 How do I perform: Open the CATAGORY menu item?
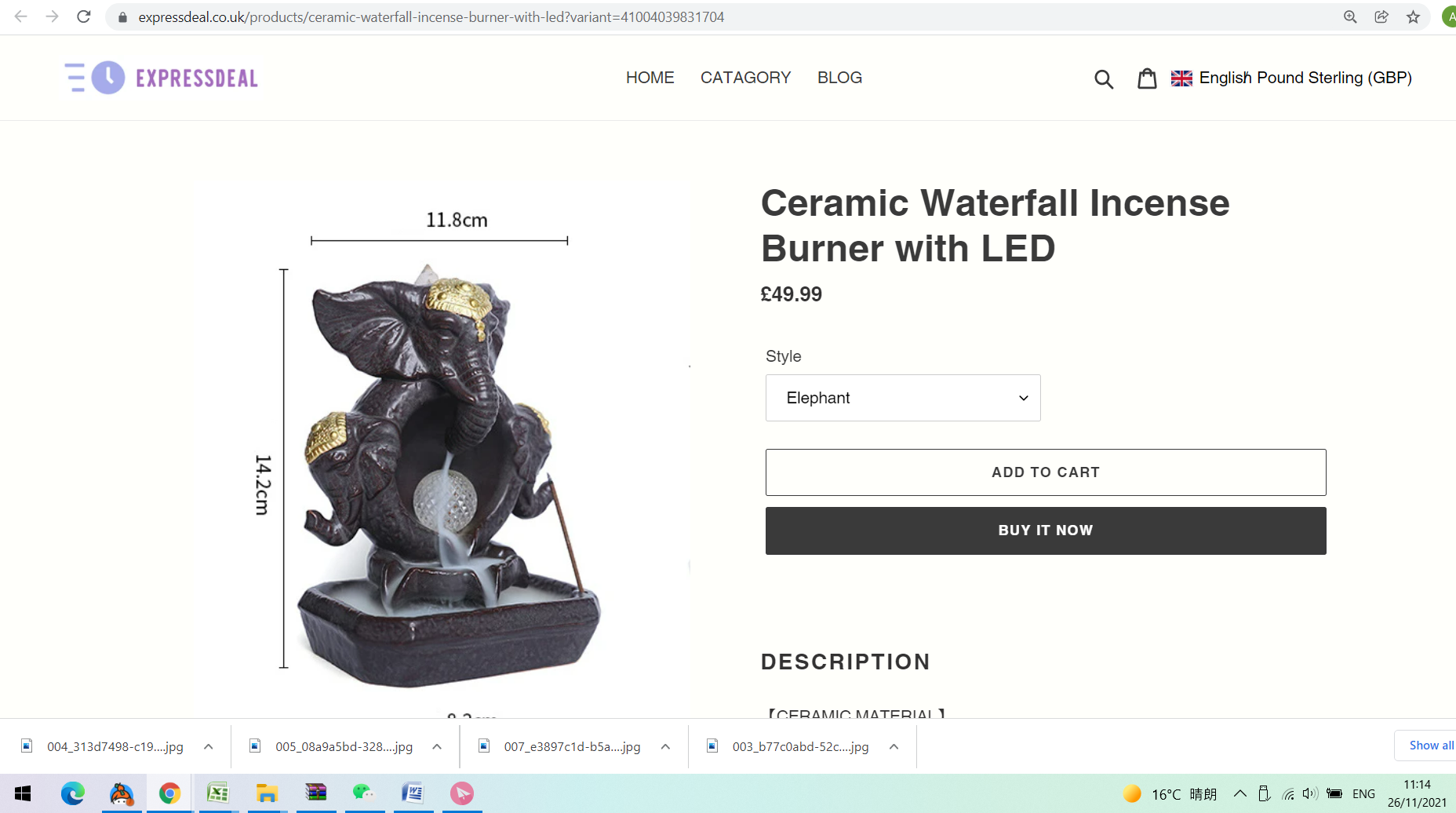(745, 78)
